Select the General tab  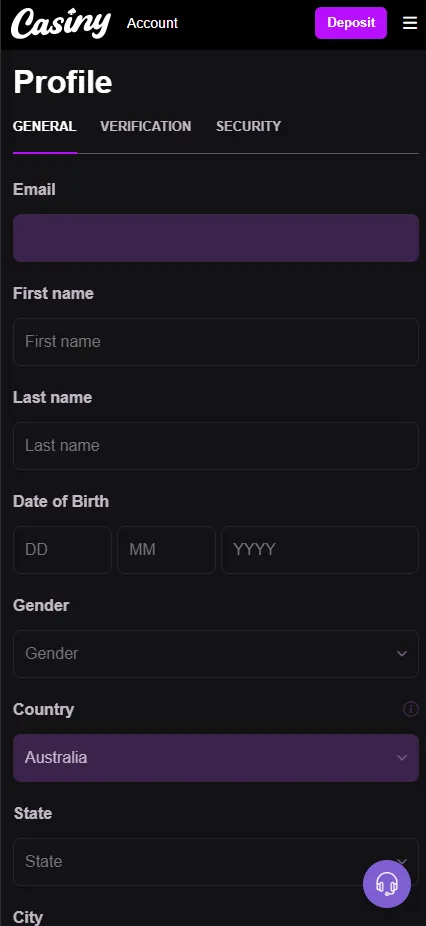click(x=44, y=126)
